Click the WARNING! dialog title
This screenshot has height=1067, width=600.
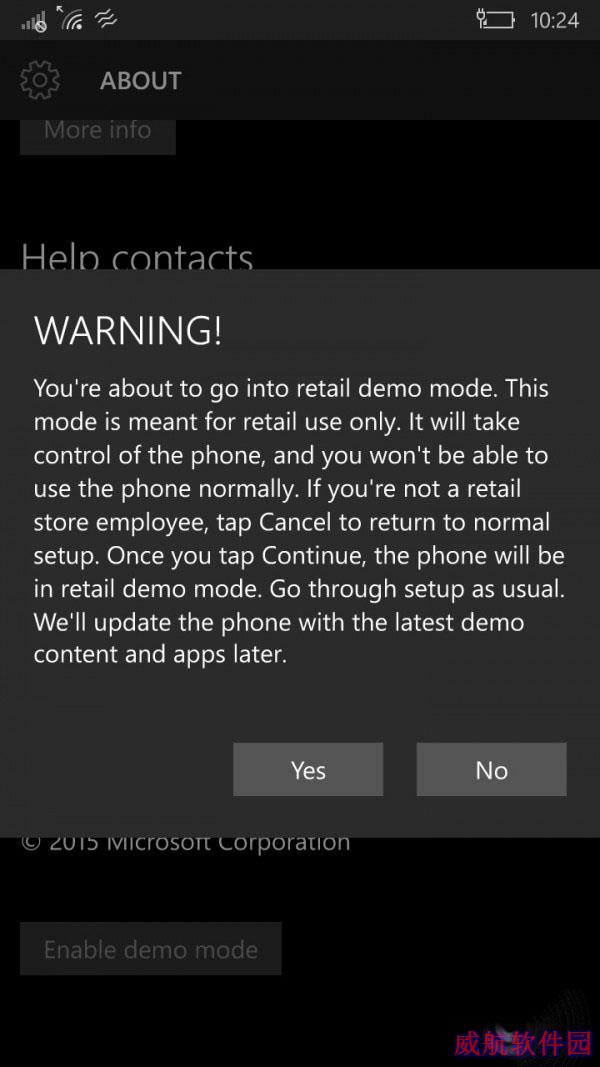click(x=128, y=331)
